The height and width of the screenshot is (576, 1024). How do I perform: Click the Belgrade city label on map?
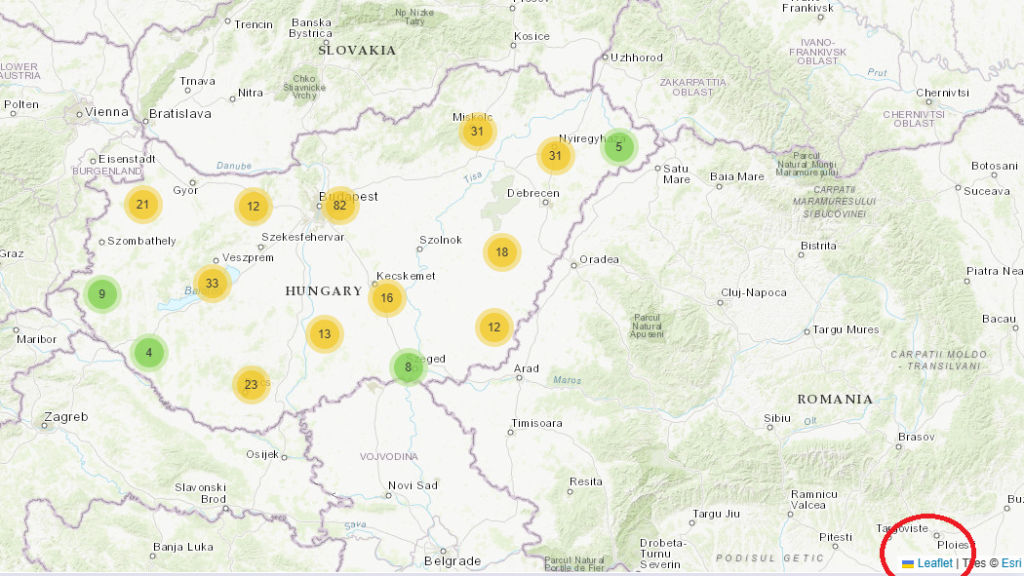coord(453,561)
